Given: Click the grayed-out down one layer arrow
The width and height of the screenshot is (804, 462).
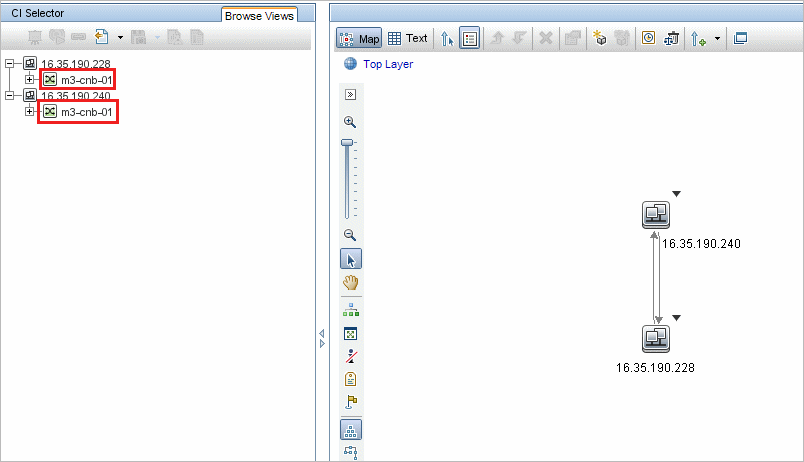Looking at the screenshot, I should [519, 38].
